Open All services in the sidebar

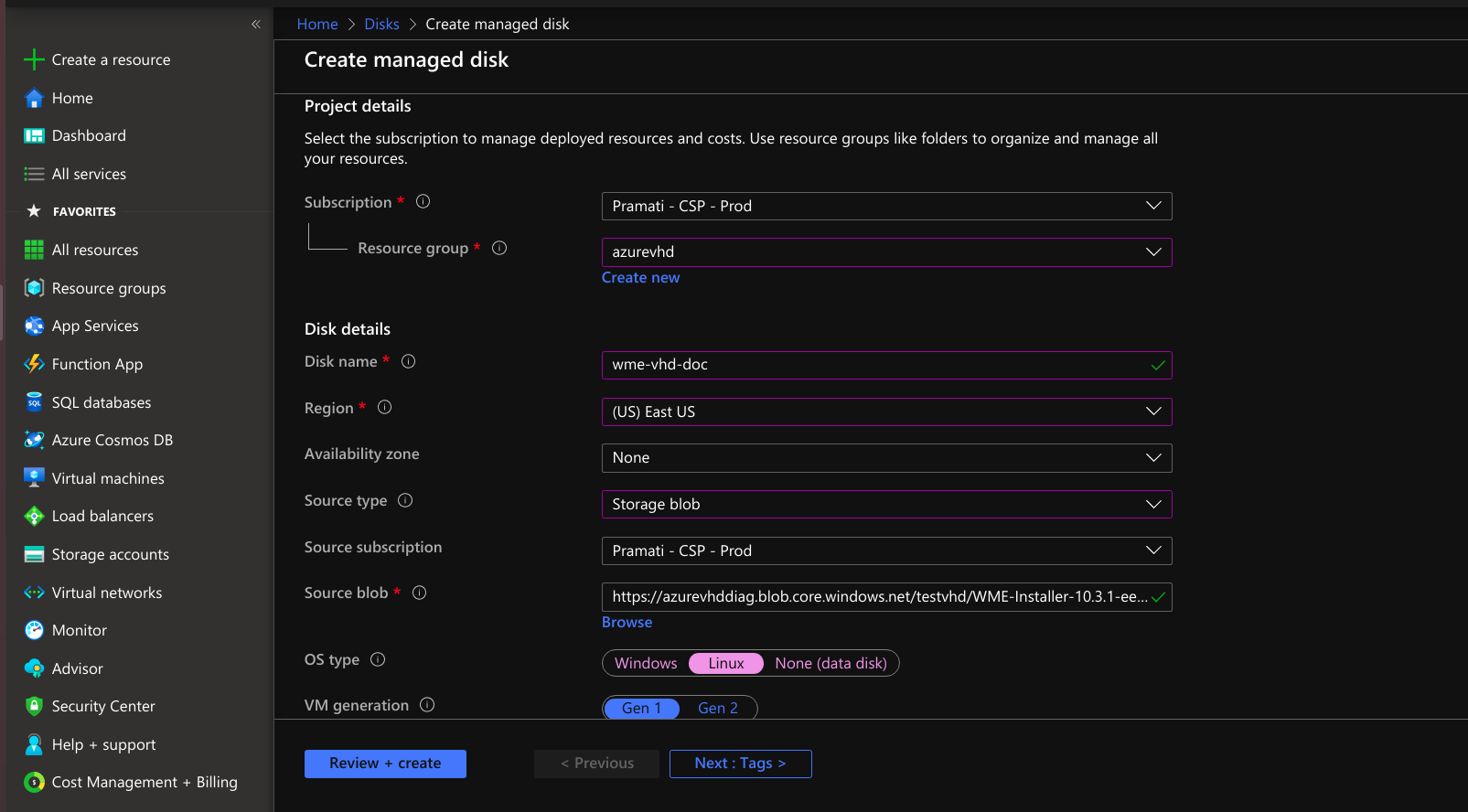tap(89, 174)
